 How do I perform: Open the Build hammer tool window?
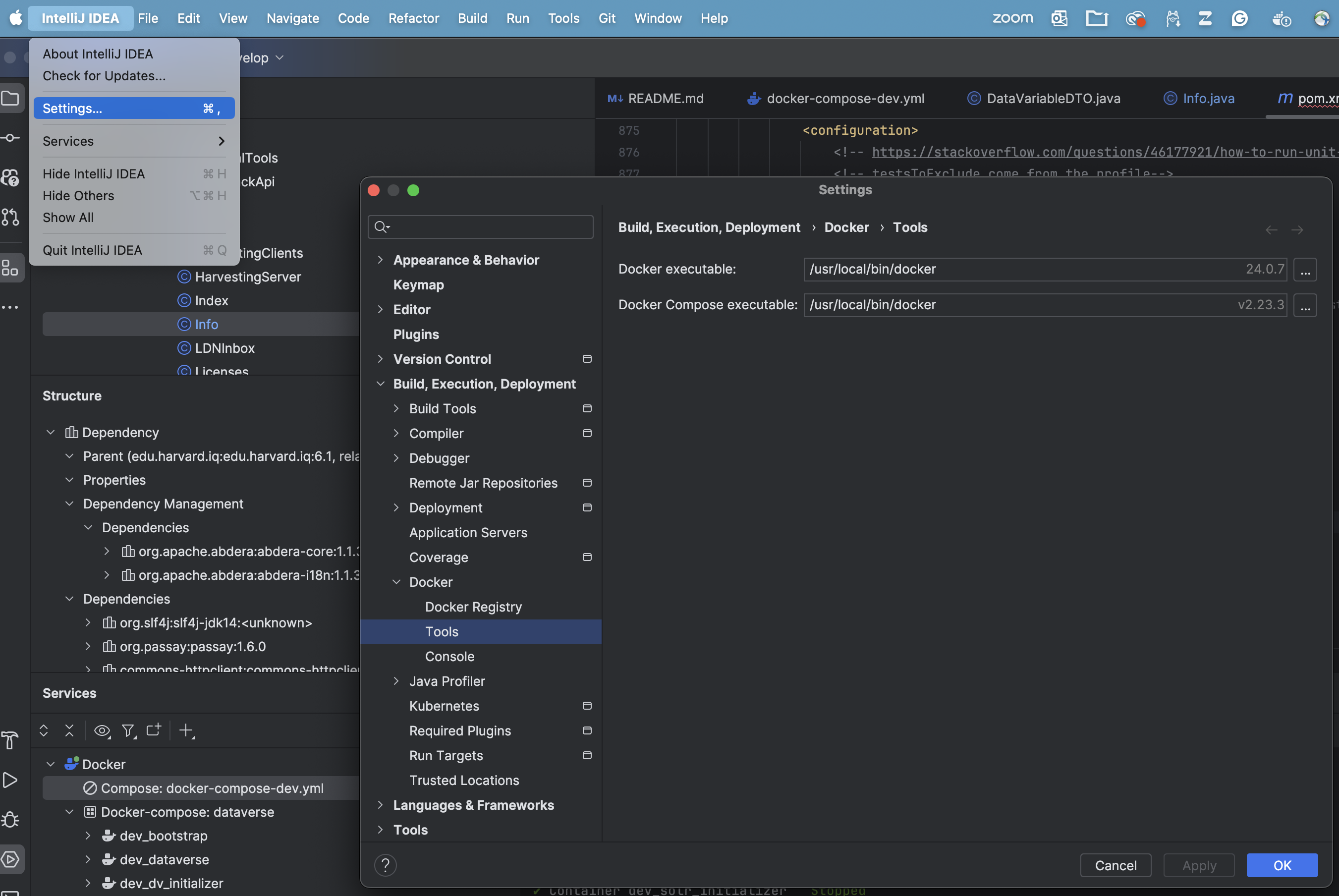[x=10, y=740]
